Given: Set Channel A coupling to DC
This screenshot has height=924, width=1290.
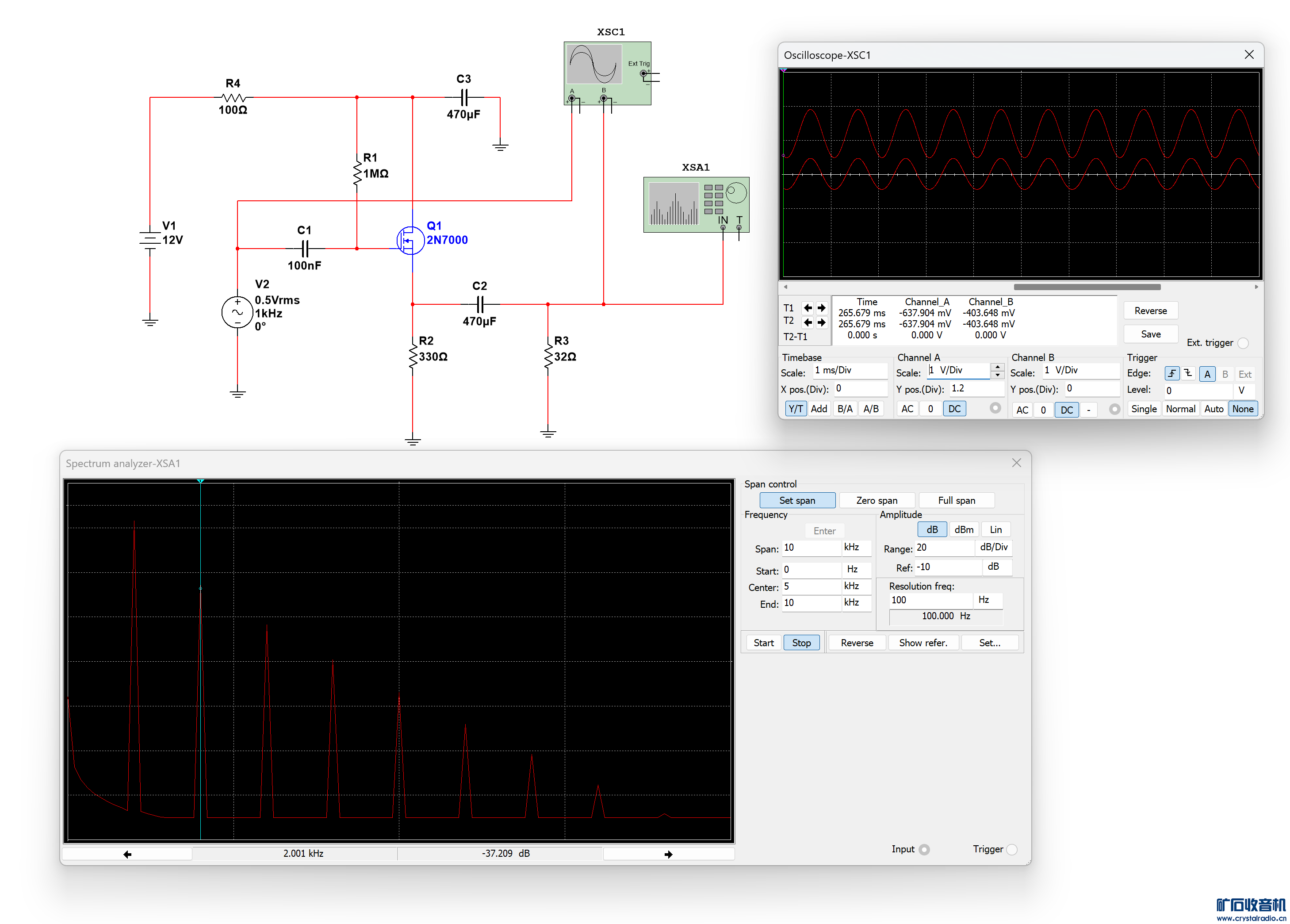Looking at the screenshot, I should click(954, 409).
